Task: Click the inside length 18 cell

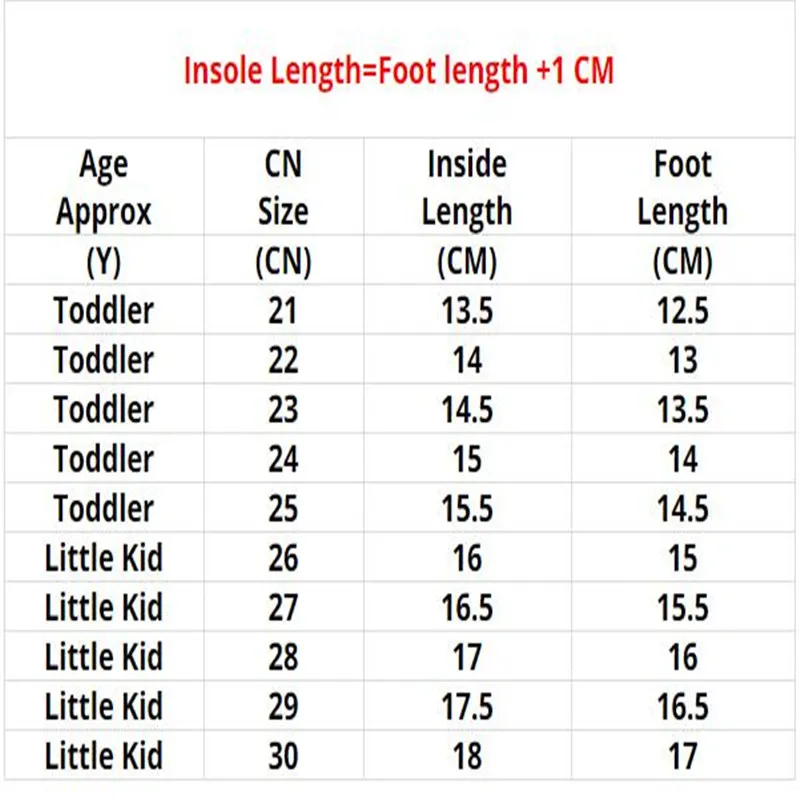Action: [x=467, y=756]
